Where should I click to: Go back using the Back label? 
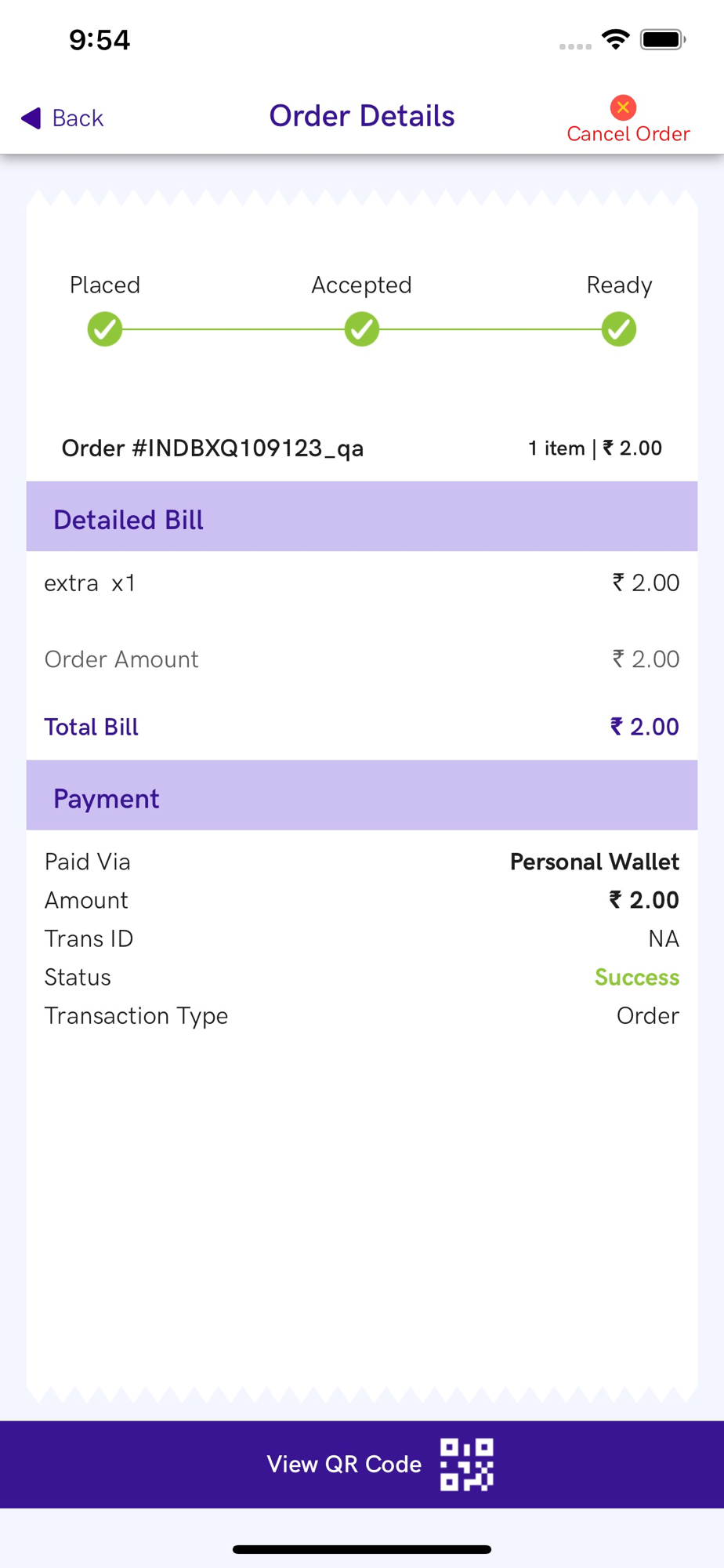click(78, 118)
